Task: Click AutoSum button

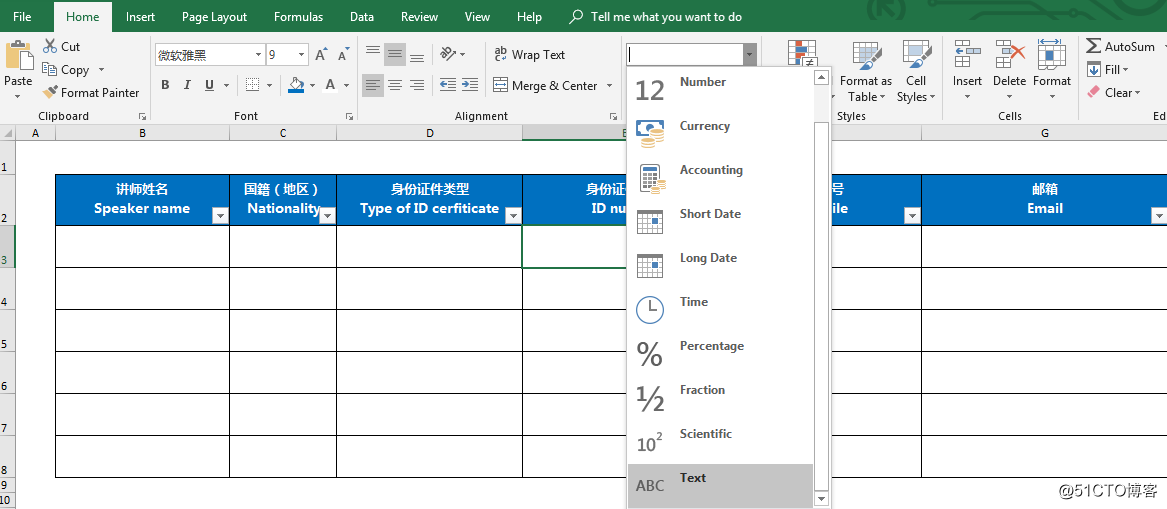Action: (x=1120, y=46)
